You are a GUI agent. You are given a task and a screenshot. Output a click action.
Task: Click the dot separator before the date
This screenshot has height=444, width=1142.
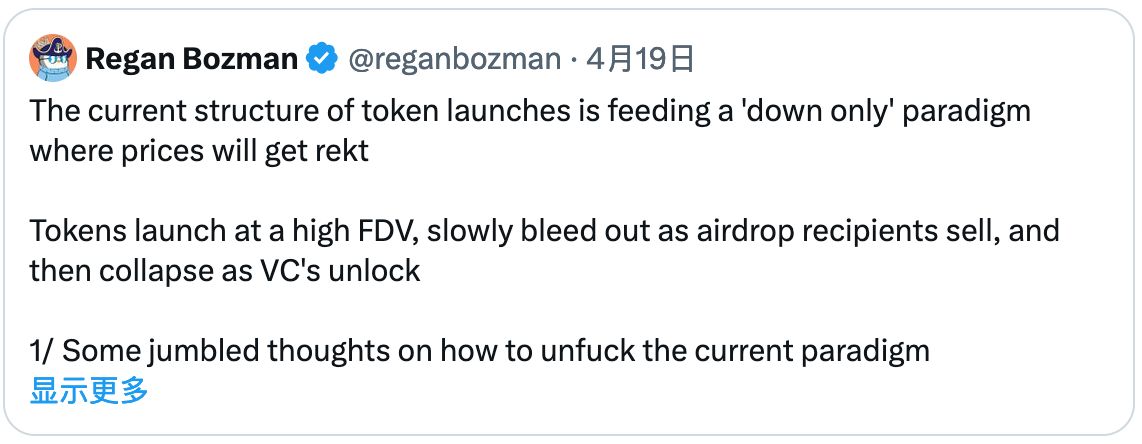[x=574, y=60]
